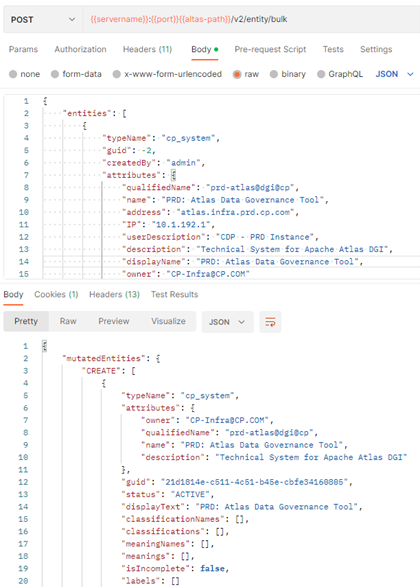This screenshot has width=420, height=587.
Task: Open the Pre-request Script tab
Action: pyautogui.click(x=270, y=49)
